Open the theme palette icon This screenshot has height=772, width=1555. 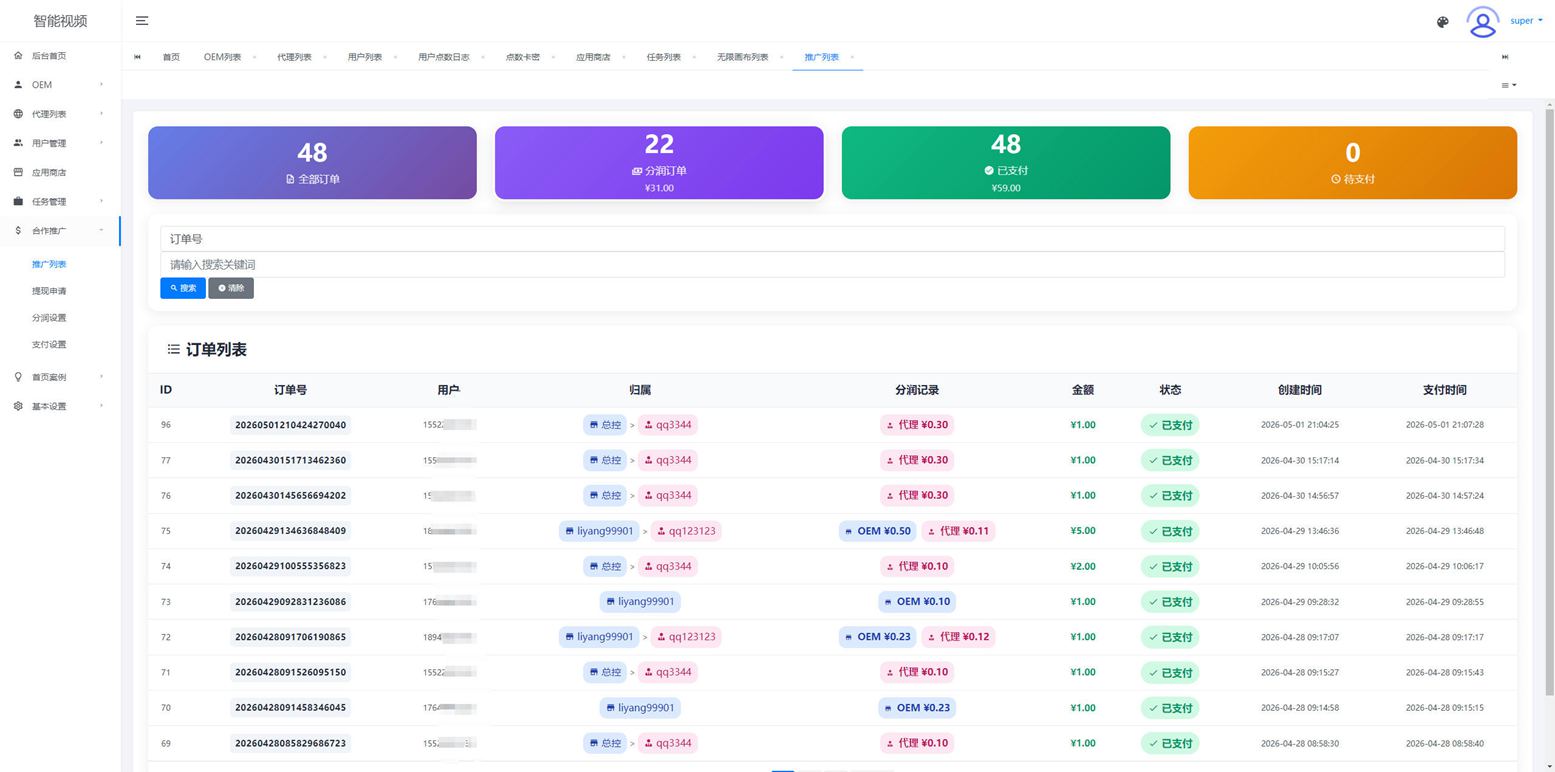coord(1442,22)
